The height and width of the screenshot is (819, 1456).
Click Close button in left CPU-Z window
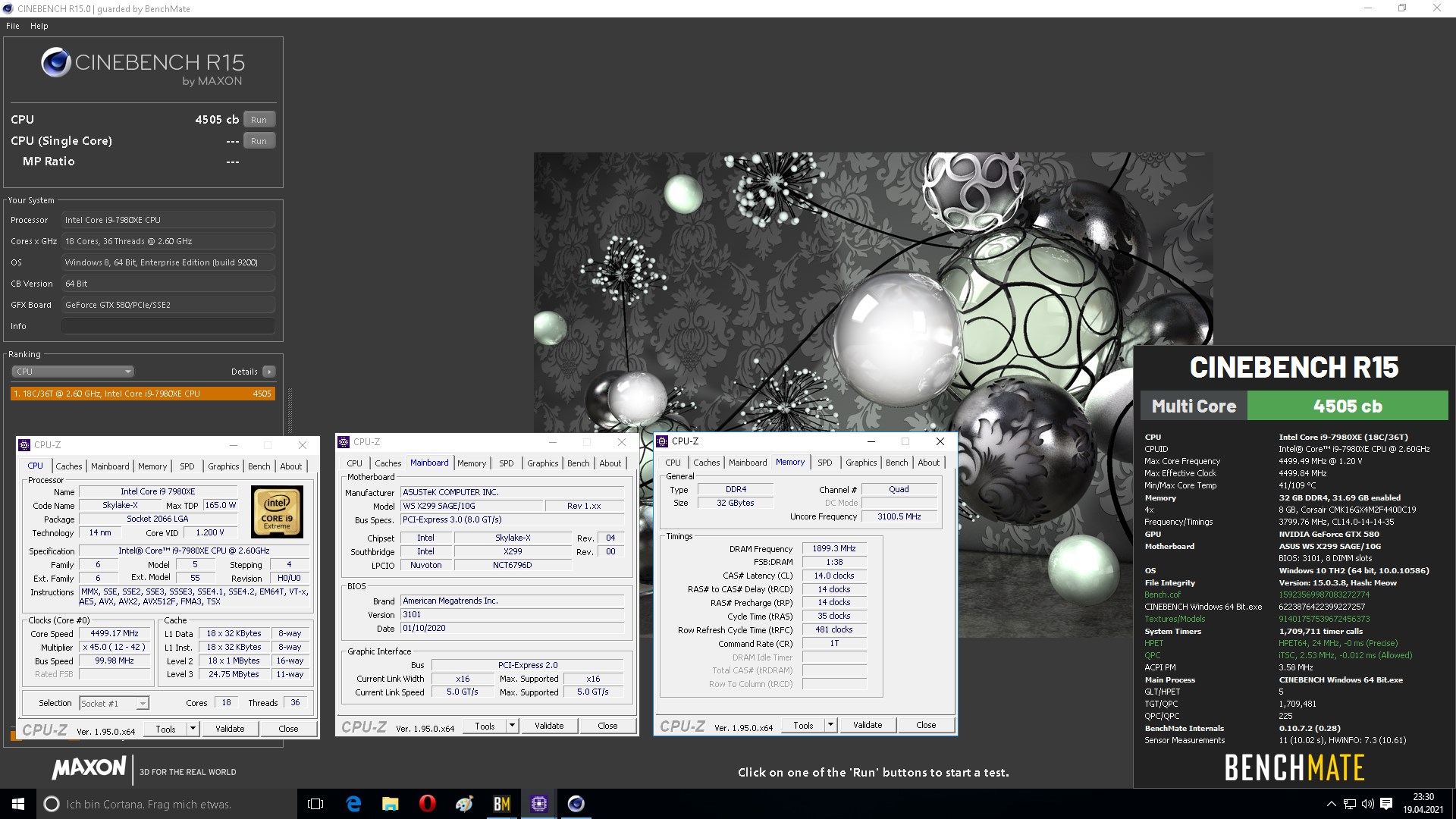[288, 729]
